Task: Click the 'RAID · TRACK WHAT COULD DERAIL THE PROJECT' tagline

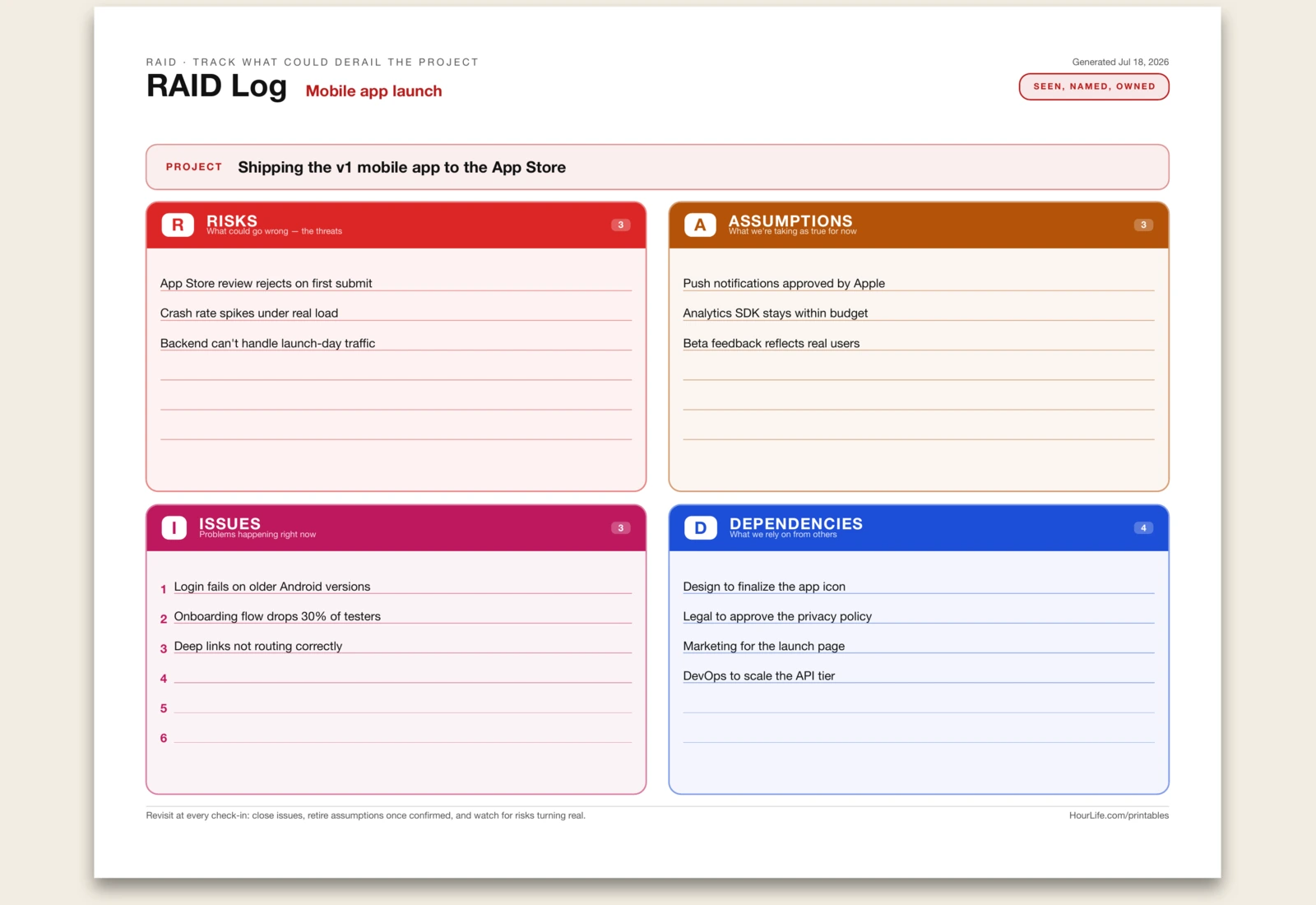Action: [x=312, y=62]
